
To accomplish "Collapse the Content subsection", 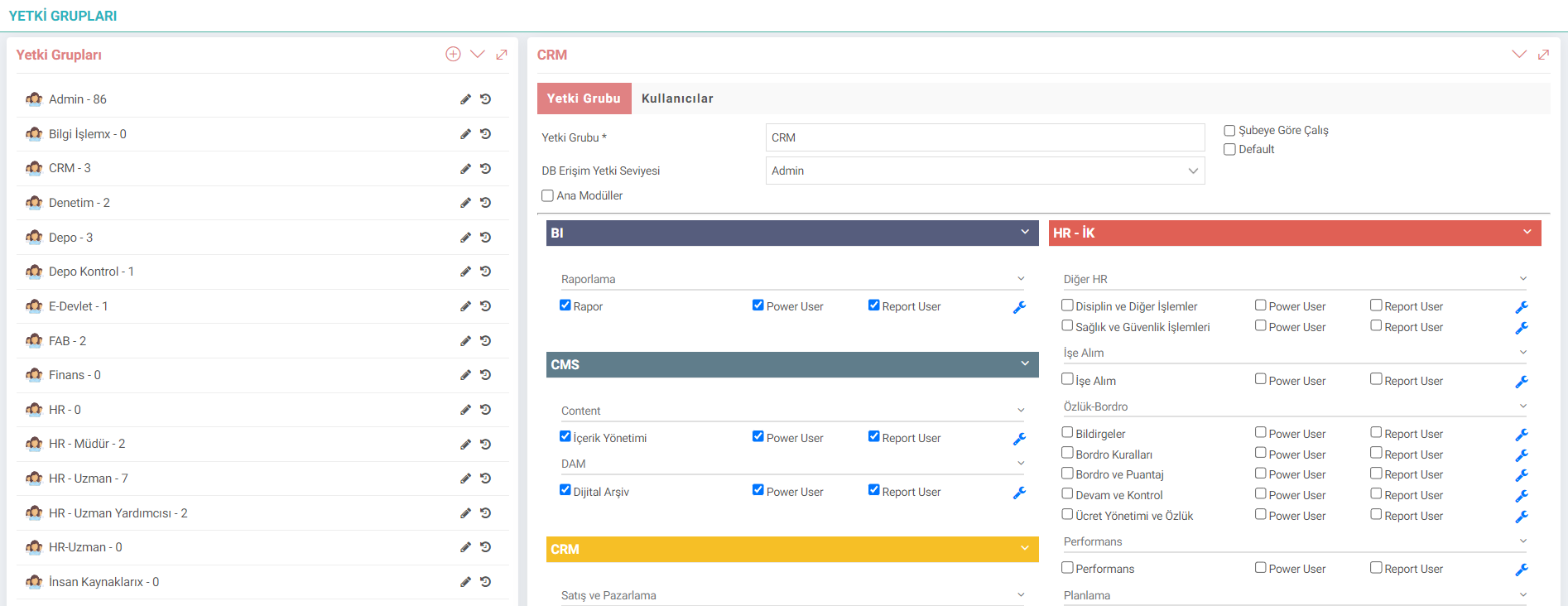I will 1021,411.
